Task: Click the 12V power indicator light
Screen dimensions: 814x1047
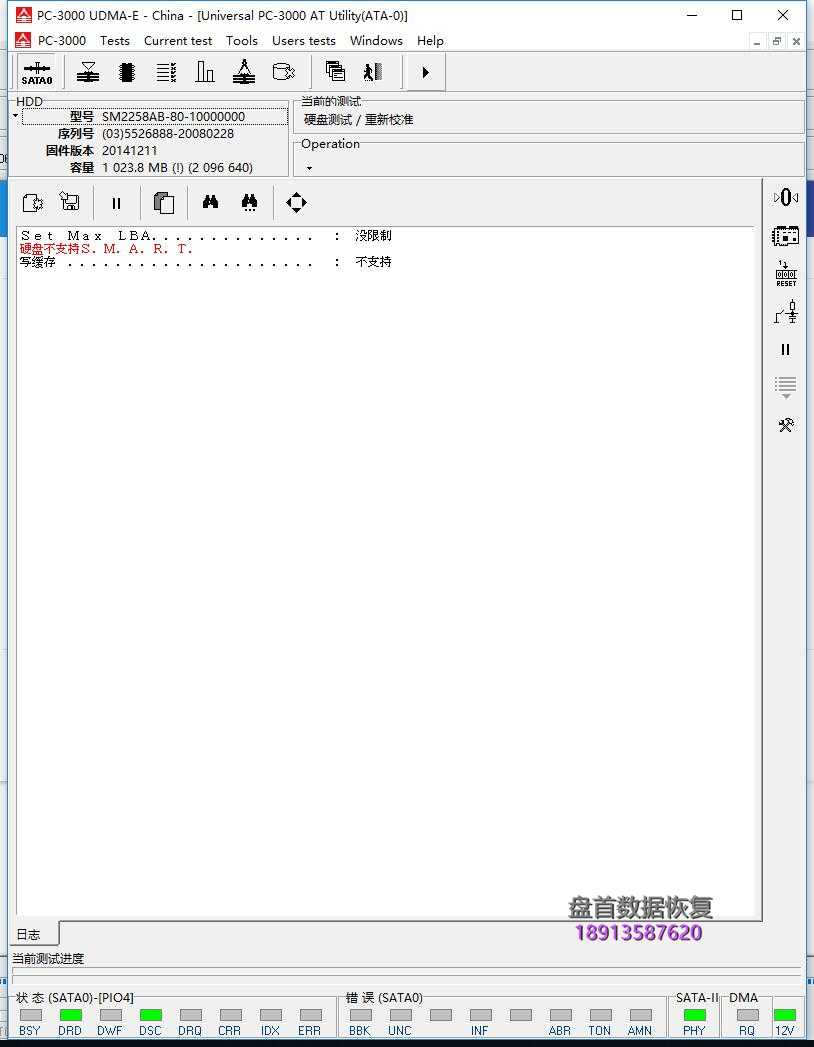Action: click(785, 1015)
